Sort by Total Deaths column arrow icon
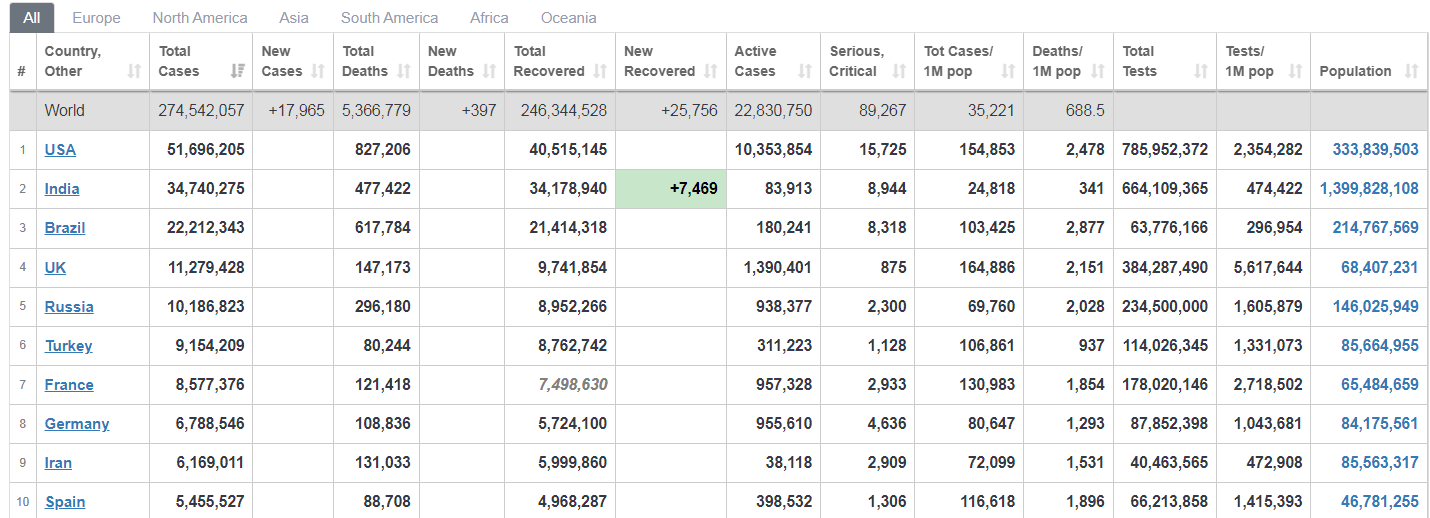Image resolution: width=1430 pixels, height=518 pixels. tap(404, 71)
